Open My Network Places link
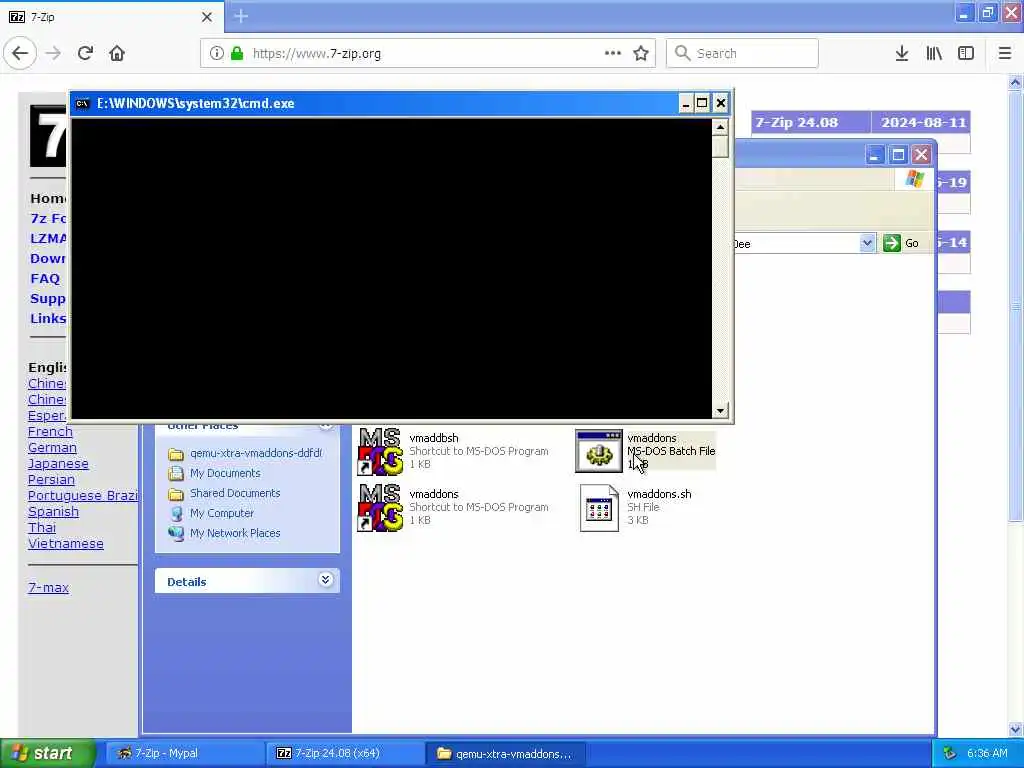Screen dimensions: 1024x768 coord(225,534)
